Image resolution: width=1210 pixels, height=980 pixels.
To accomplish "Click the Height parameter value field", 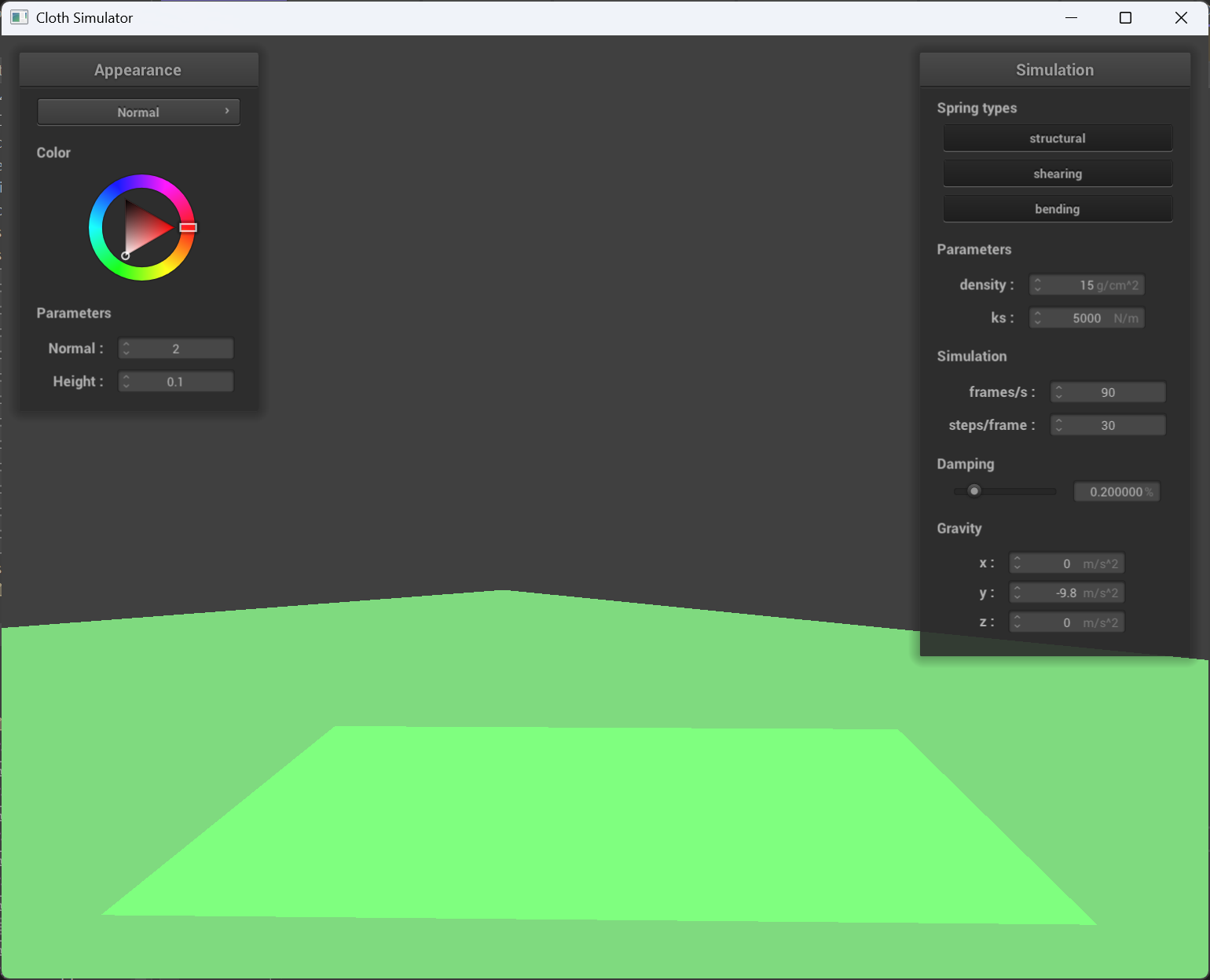I will tap(176, 382).
